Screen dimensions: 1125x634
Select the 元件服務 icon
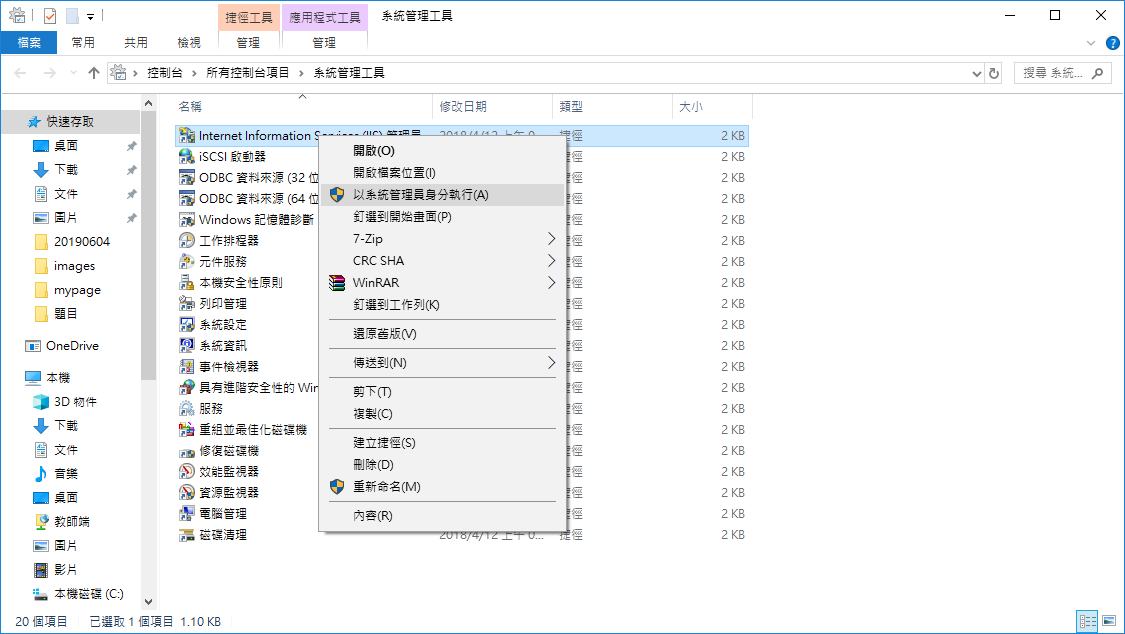pyautogui.click(x=186, y=261)
